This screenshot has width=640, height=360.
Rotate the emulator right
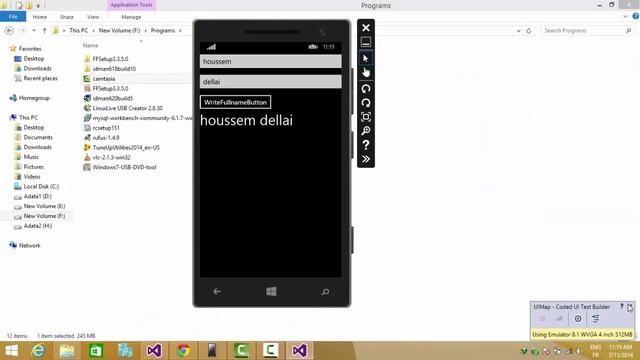[366, 102]
